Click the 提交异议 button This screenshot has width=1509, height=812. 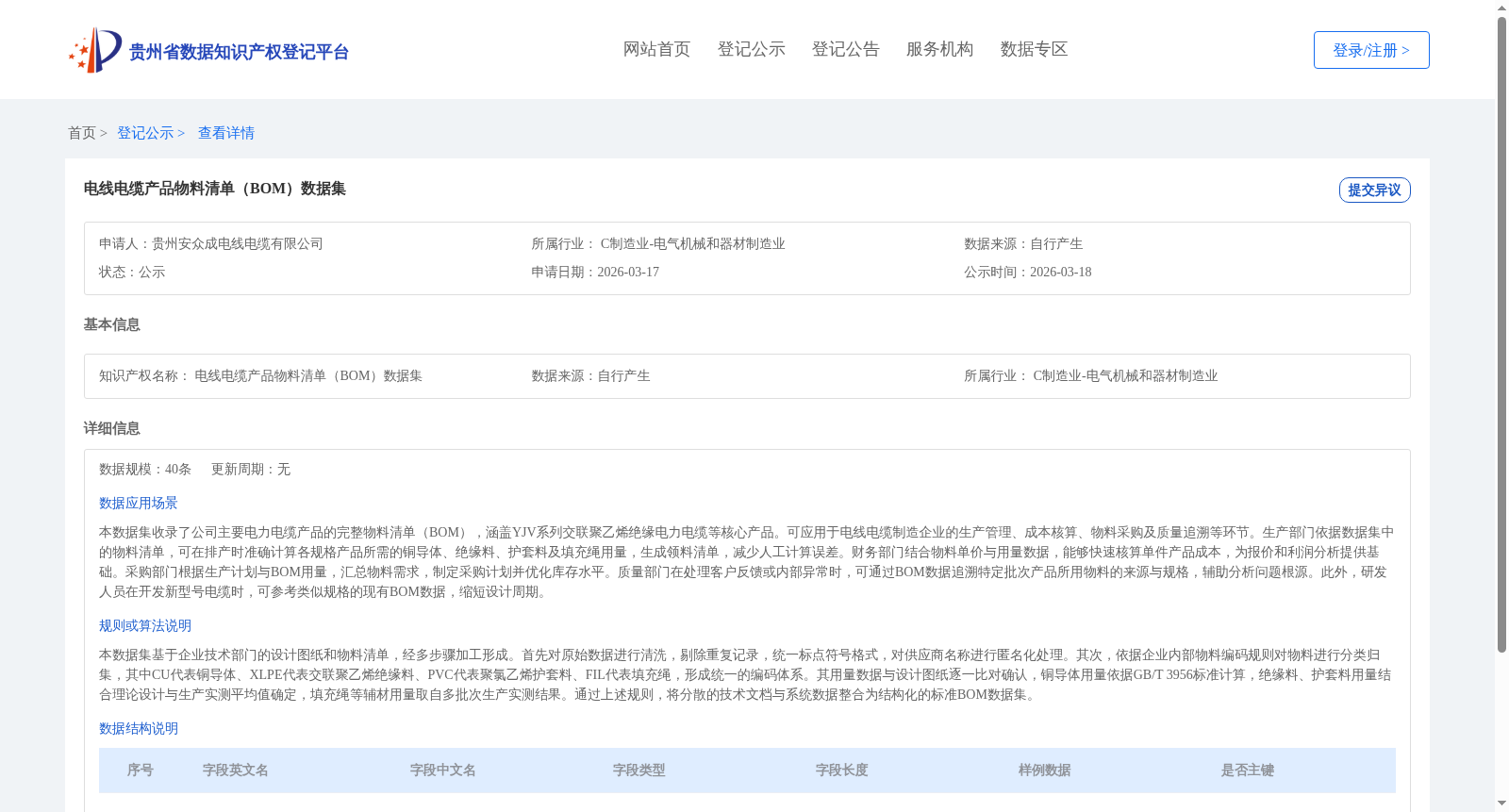(1374, 190)
